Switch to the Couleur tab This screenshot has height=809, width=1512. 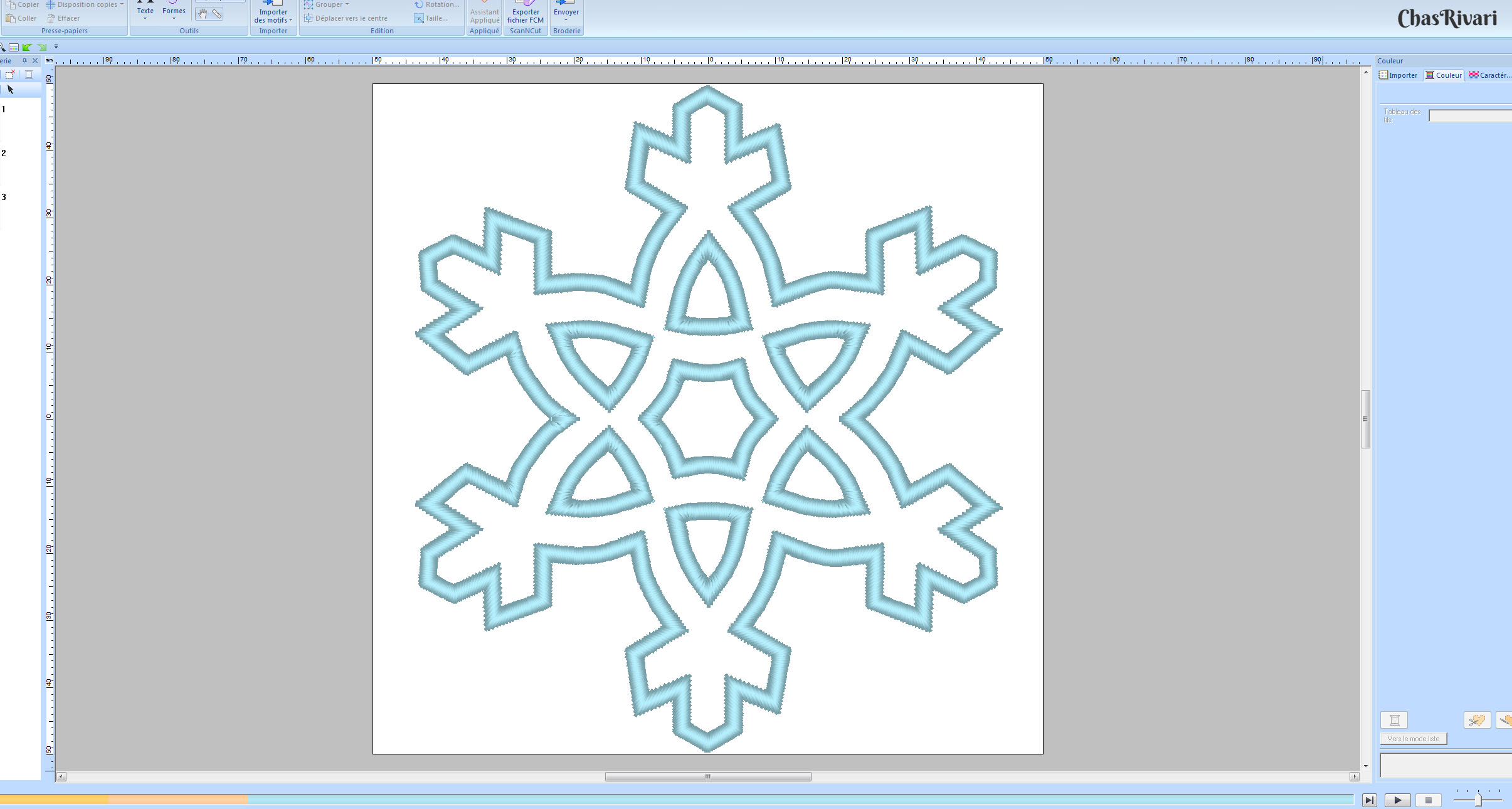1444,75
